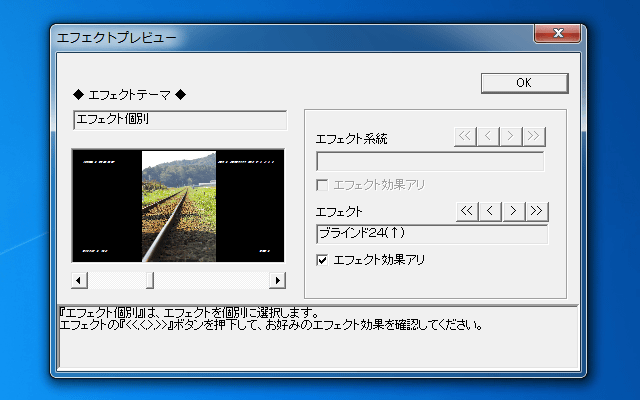Click the empty エフェクト系統 text field
Image resolution: width=640 pixels, height=400 pixels.
click(x=430, y=162)
